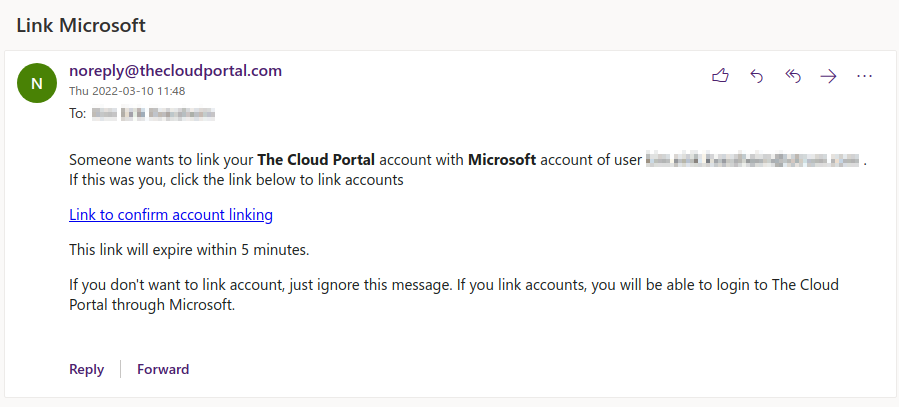Click the Reply text button below the message
The height and width of the screenshot is (407, 899).
pyautogui.click(x=87, y=369)
